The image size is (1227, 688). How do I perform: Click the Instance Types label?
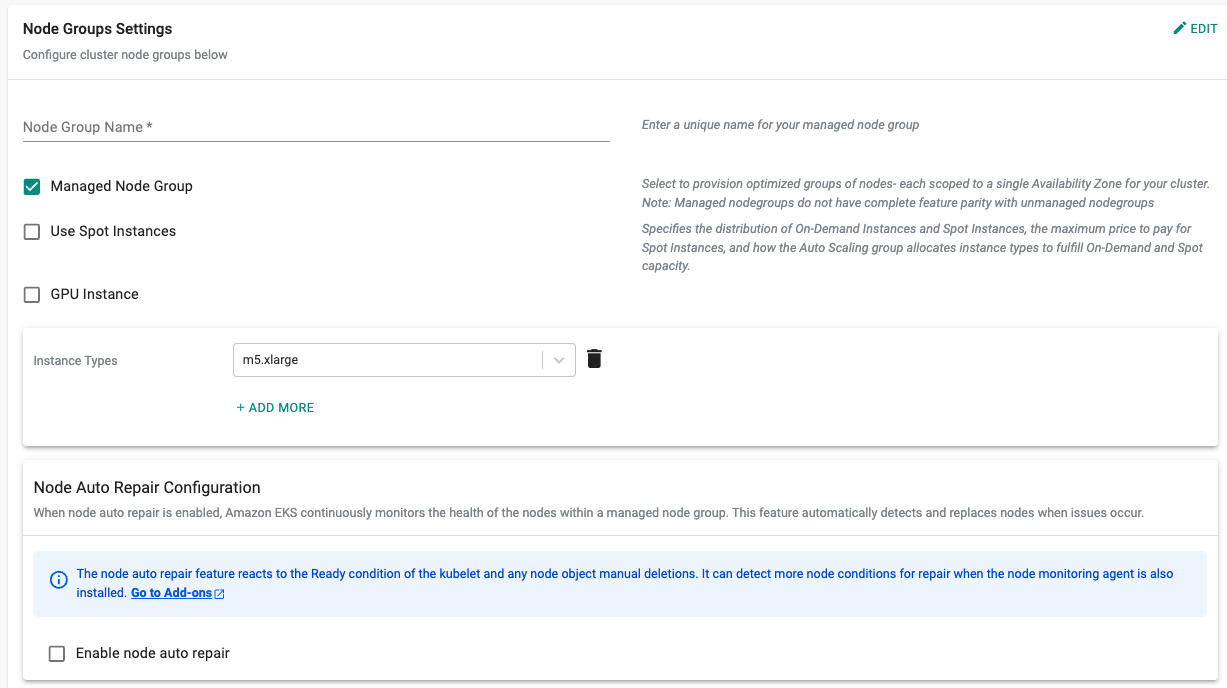(75, 361)
